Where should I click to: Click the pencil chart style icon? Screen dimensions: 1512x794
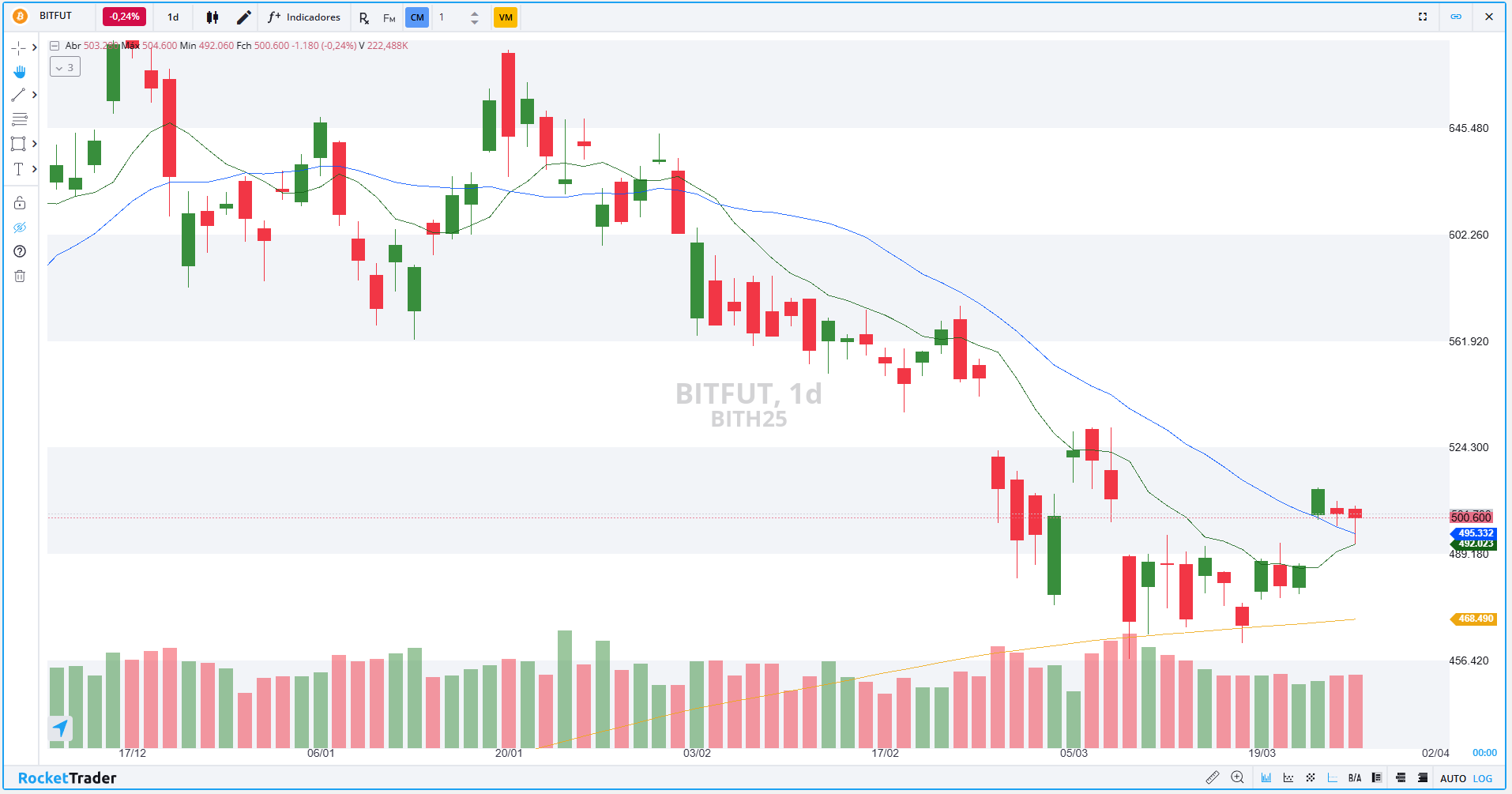[x=244, y=17]
